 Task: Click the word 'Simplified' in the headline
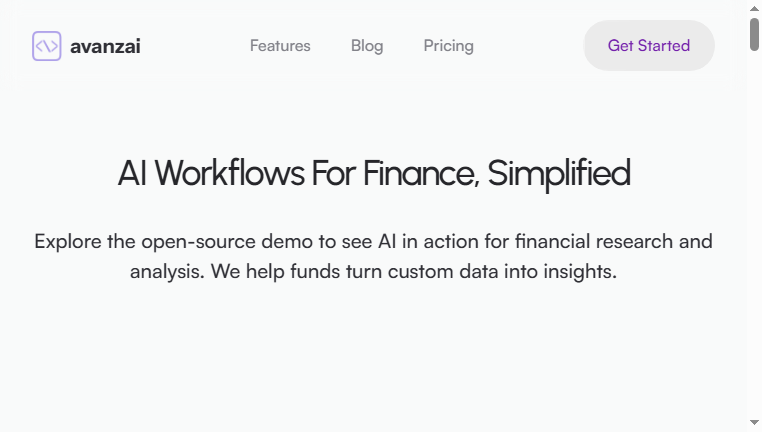pos(559,174)
